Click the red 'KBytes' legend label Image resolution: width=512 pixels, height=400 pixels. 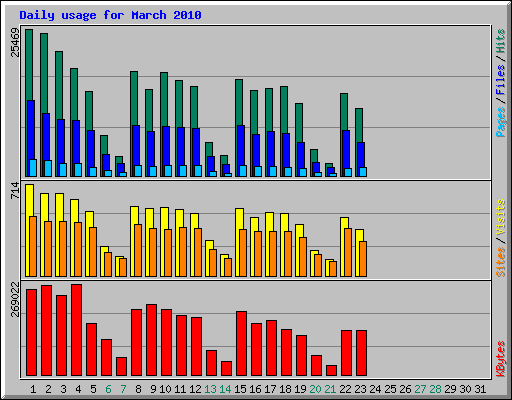(x=501, y=359)
